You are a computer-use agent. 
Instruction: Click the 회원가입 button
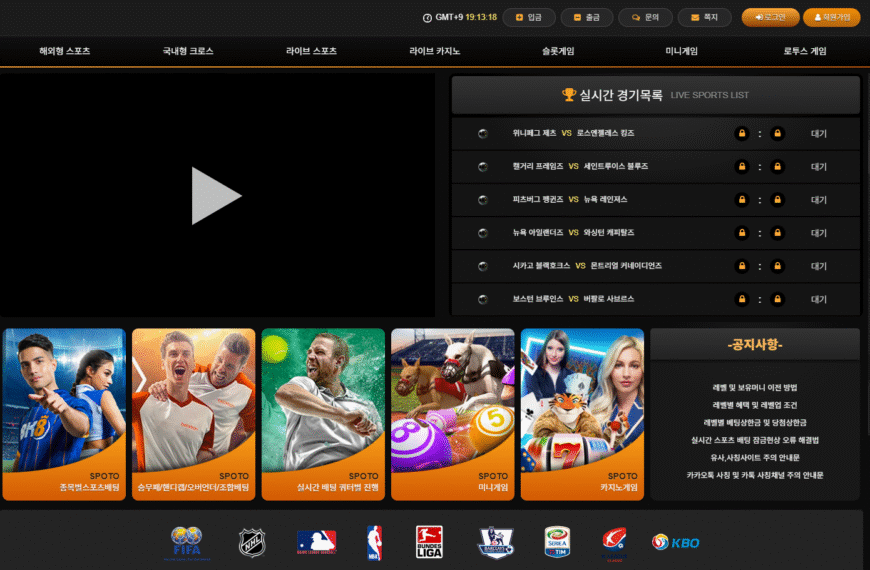[x=831, y=17]
